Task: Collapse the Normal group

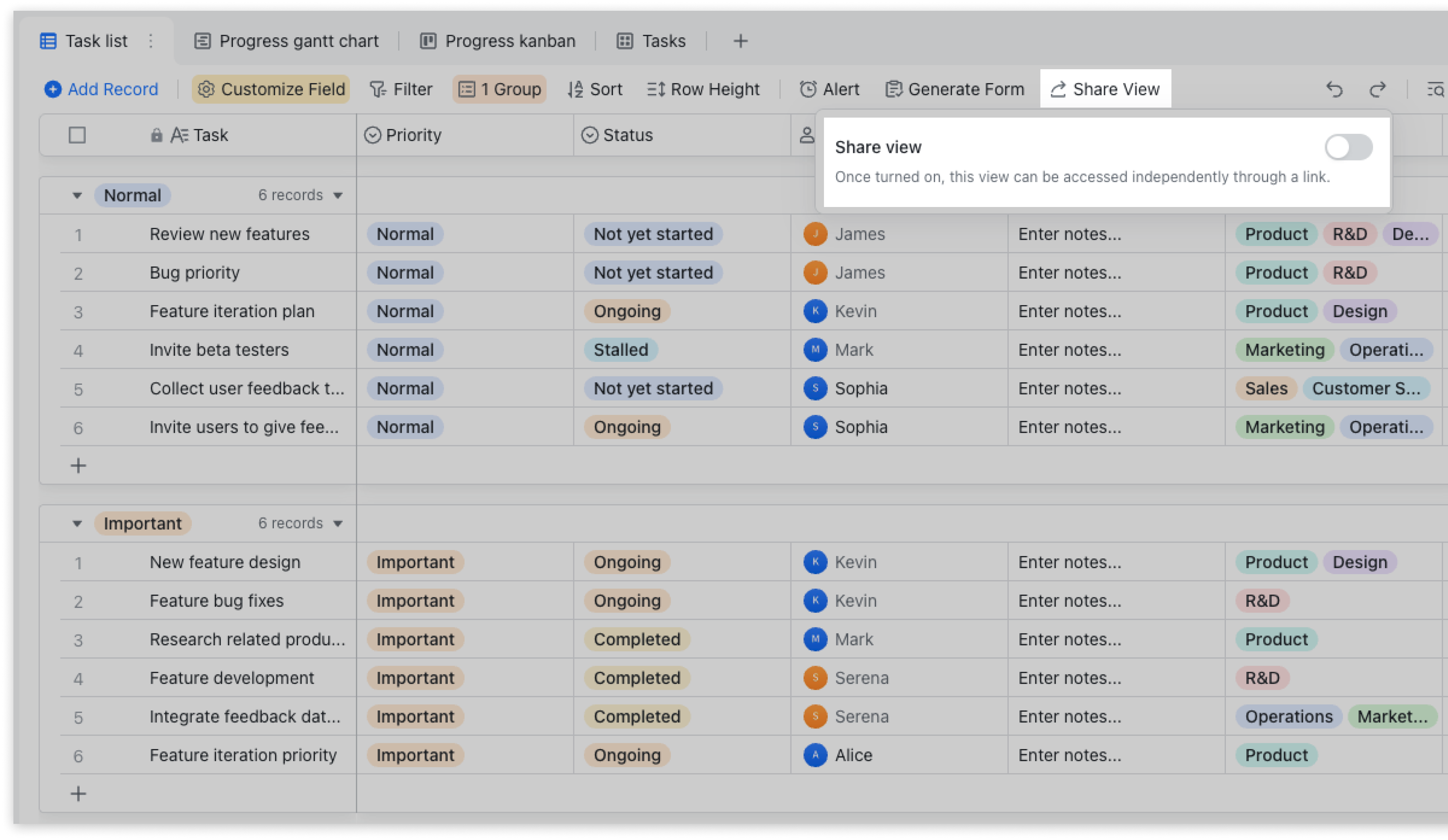Action: coord(78,195)
